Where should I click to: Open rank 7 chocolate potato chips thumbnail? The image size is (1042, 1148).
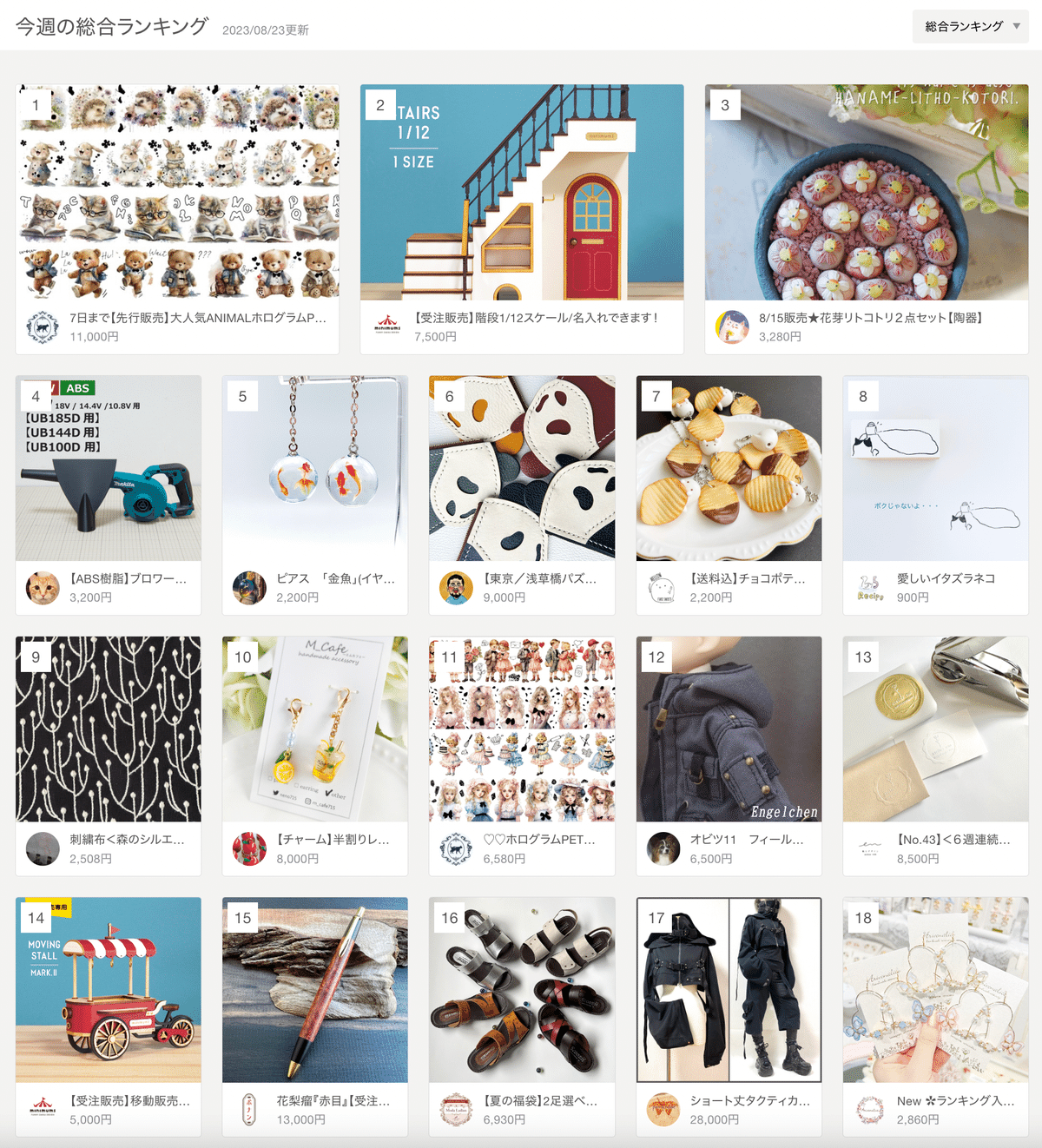coord(729,468)
